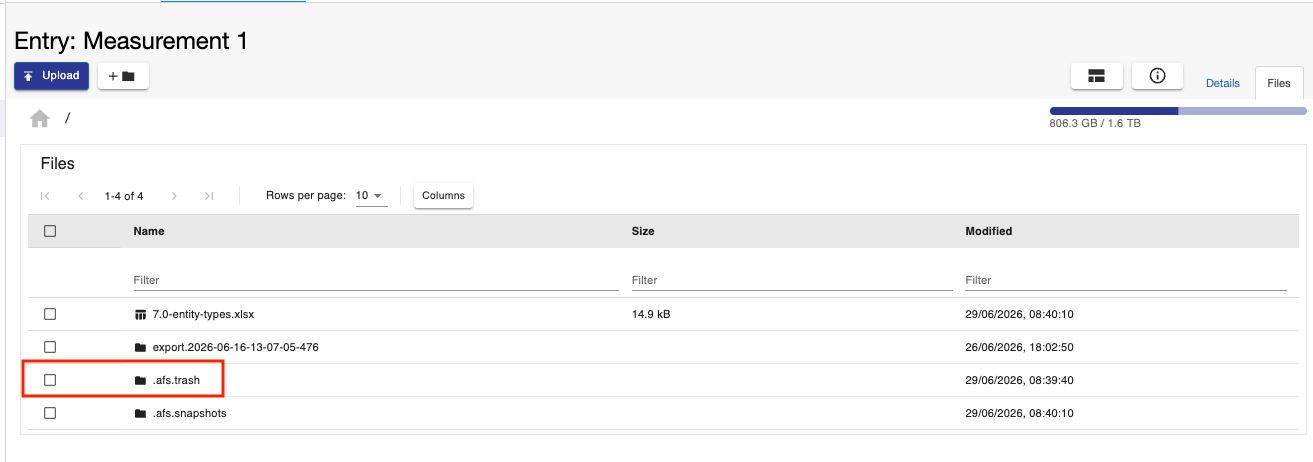The image size is (1313, 462).
Task: Tick the select-all checkbox in header
Action: (x=50, y=231)
